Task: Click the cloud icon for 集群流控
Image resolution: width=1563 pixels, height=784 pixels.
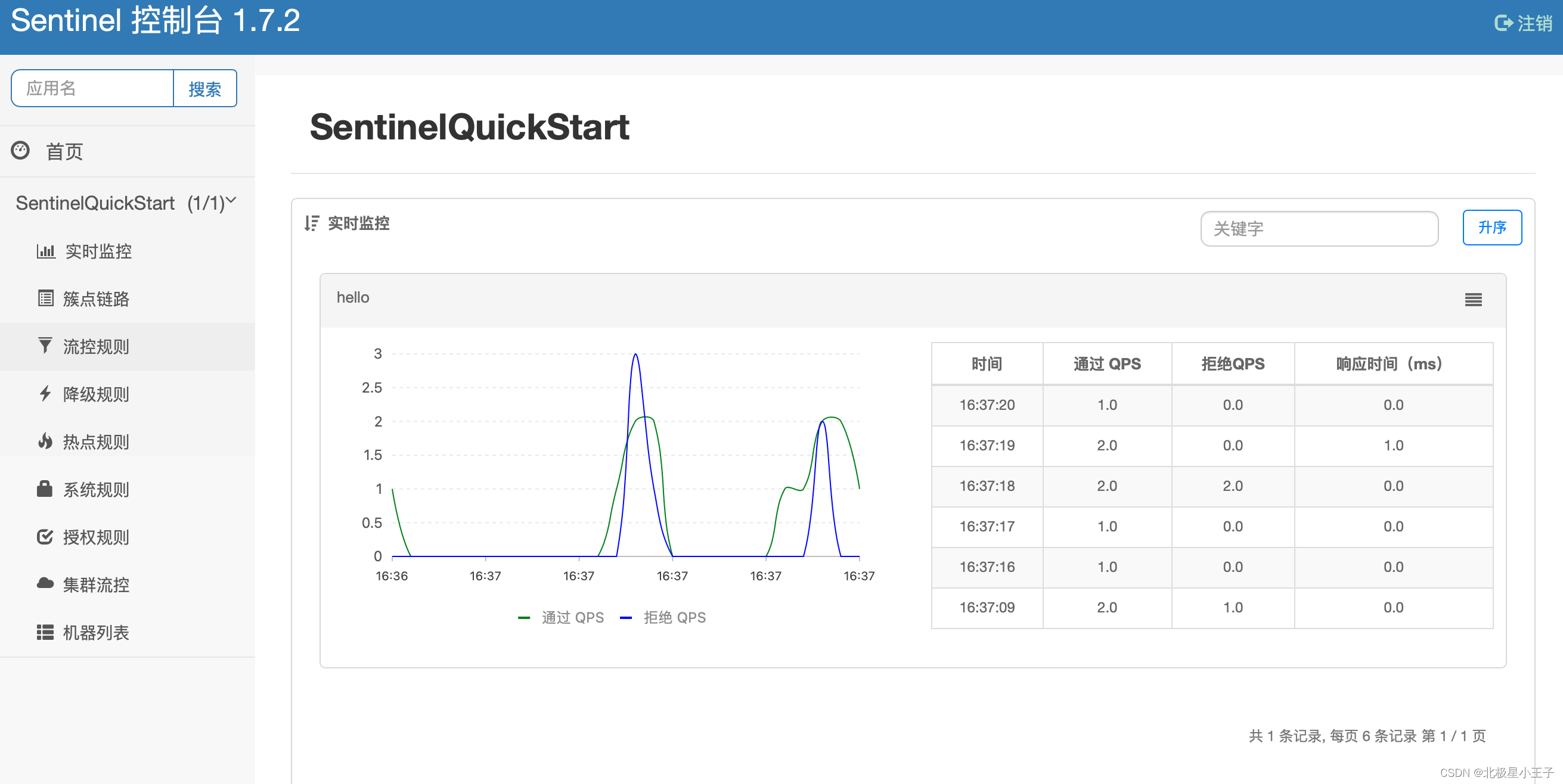Action: pos(45,584)
